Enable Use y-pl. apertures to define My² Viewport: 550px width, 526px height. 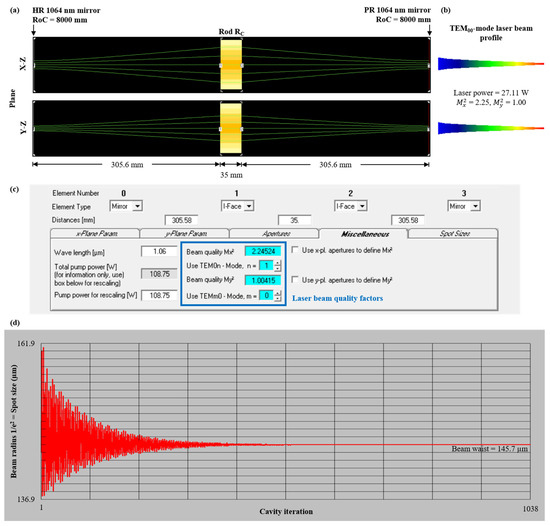[295, 280]
